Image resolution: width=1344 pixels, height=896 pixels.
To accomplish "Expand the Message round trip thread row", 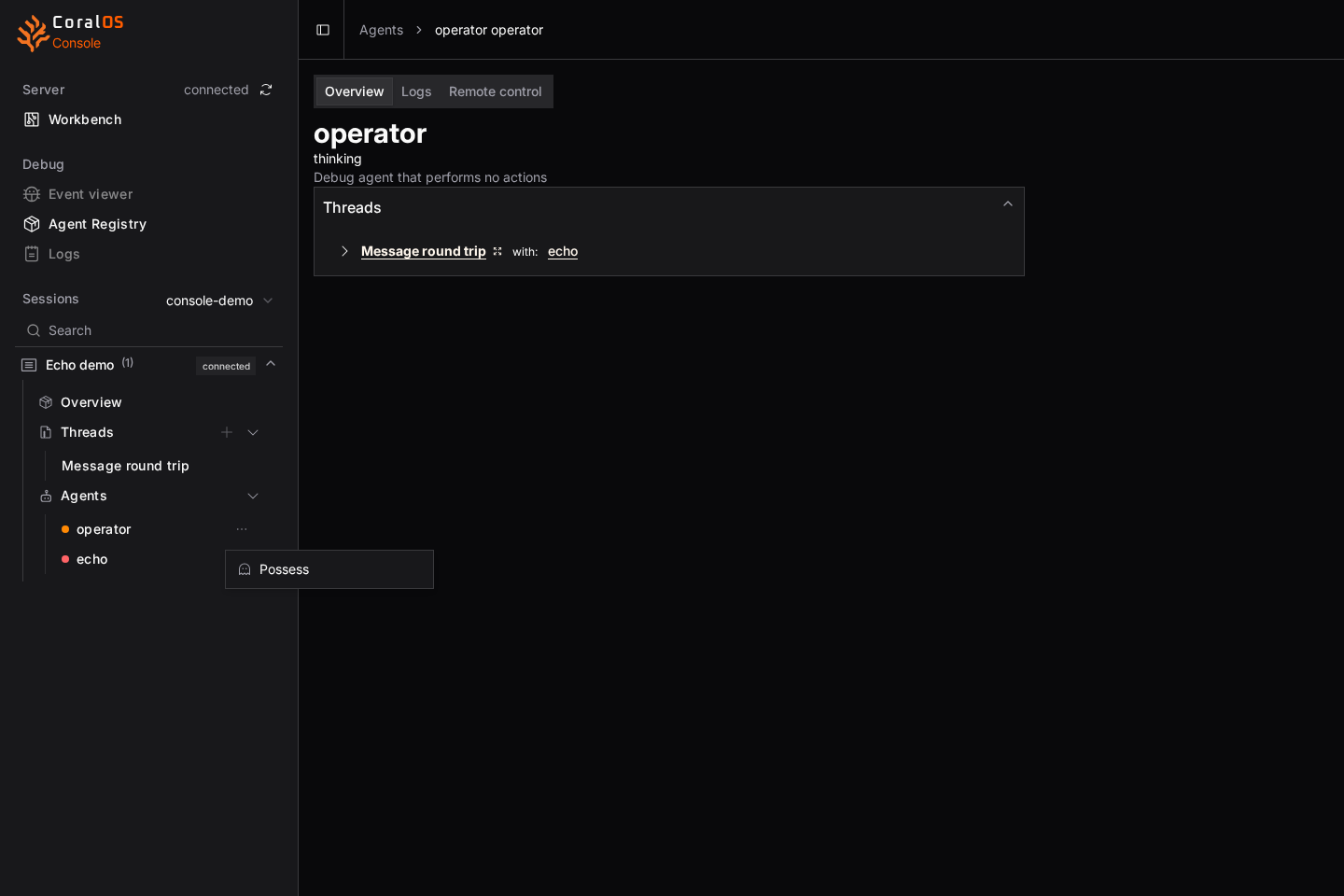I will click(x=344, y=251).
